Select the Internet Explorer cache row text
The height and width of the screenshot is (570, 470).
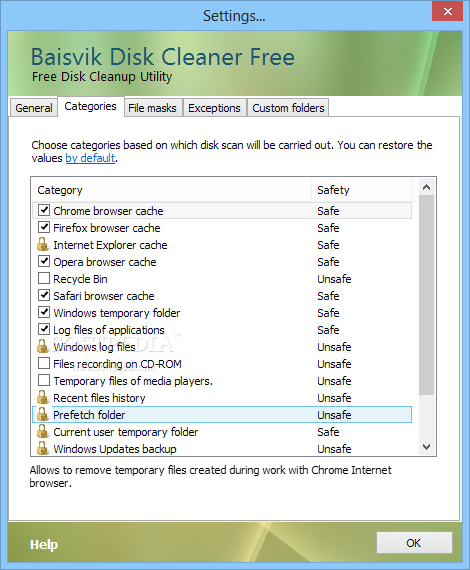(110, 245)
